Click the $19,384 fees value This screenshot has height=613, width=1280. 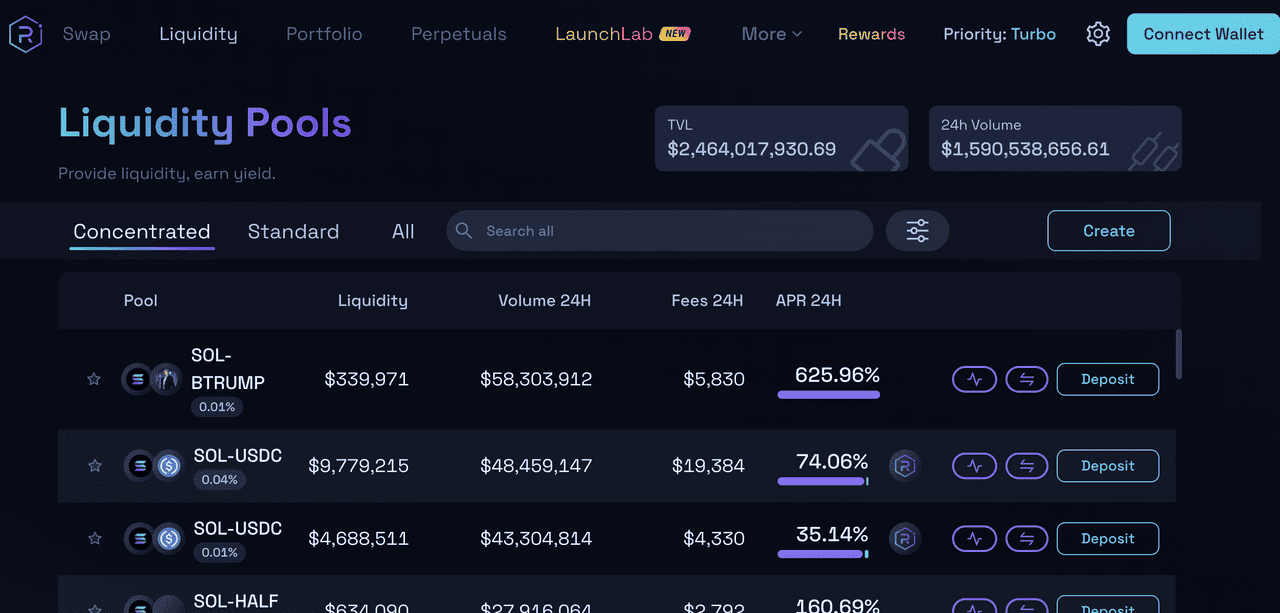pos(708,466)
